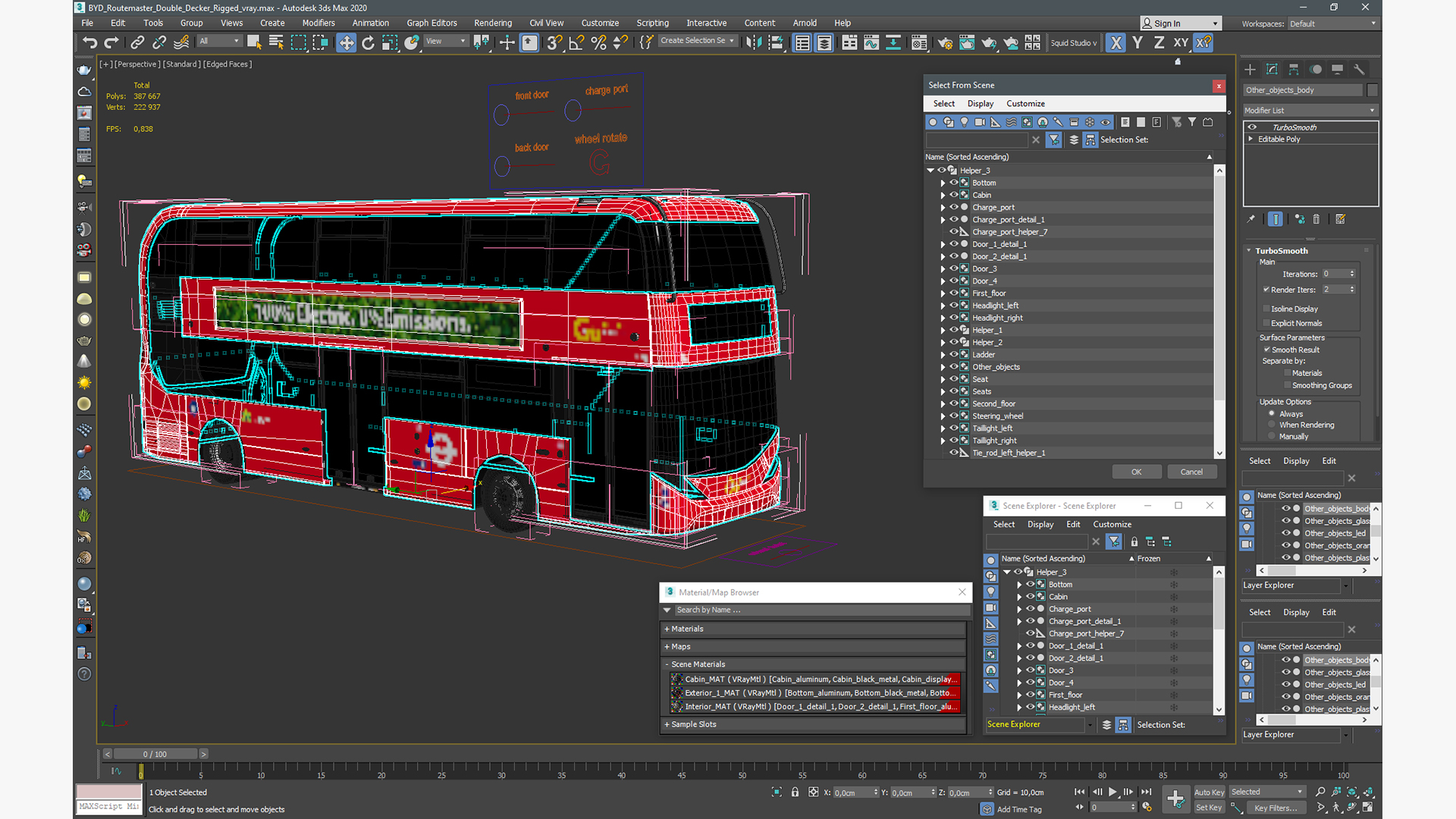This screenshot has width=1456, height=819.
Task: Open Customize menu in Select From Scene
Action: coord(1025,104)
